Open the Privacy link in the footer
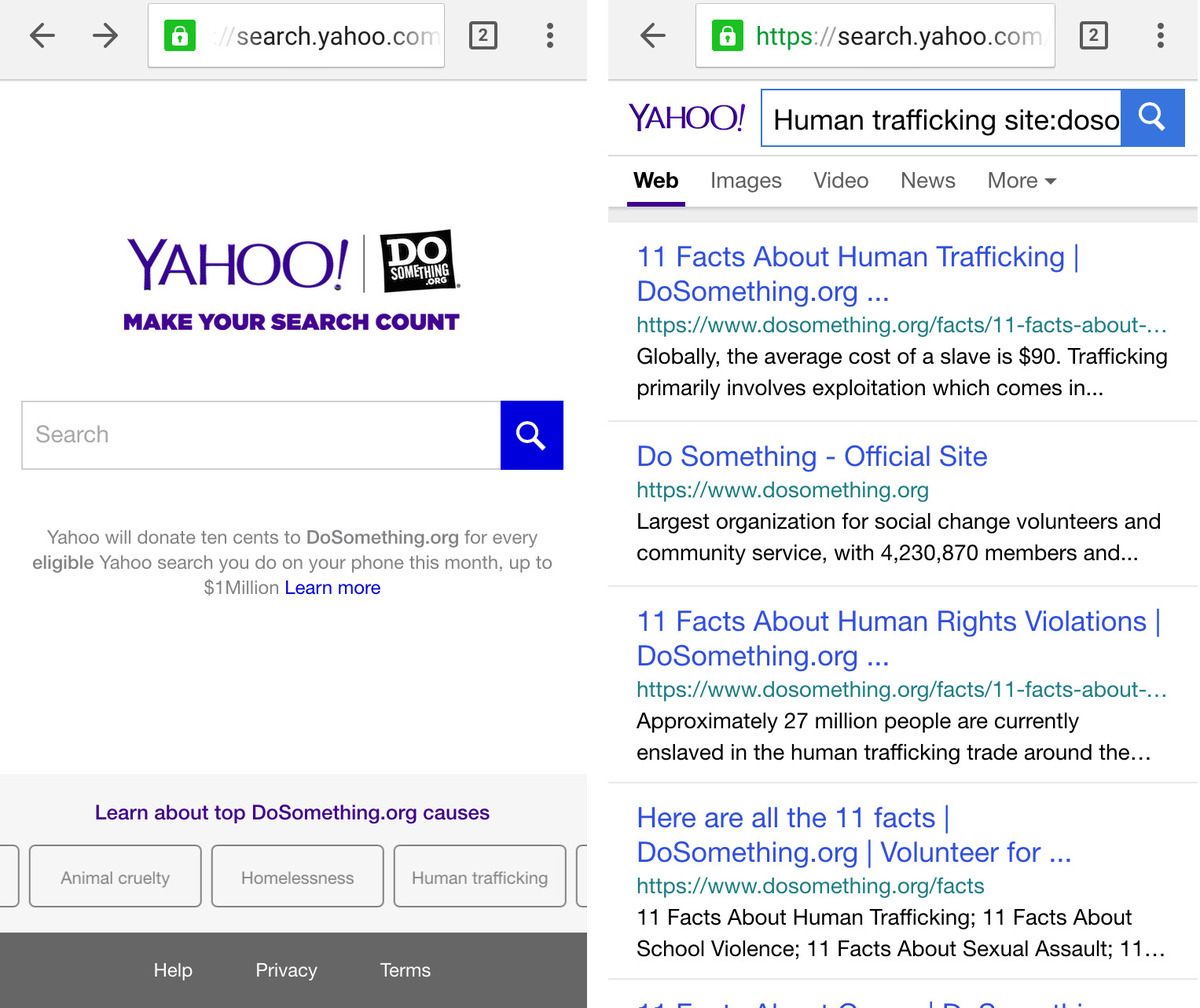Screen dimensions: 1200x1008 pos(286,970)
